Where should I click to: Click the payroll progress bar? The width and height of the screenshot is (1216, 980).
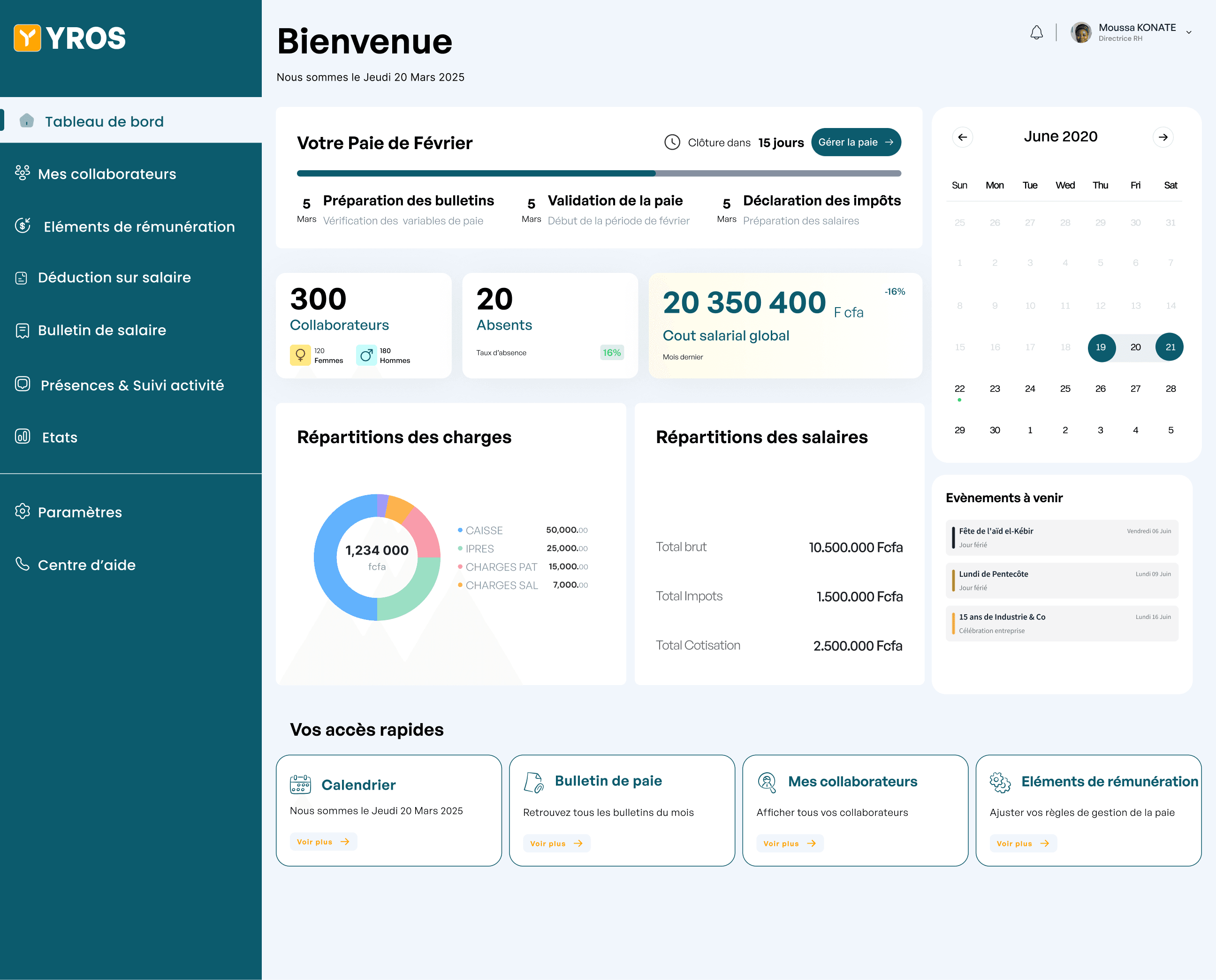[x=599, y=173]
